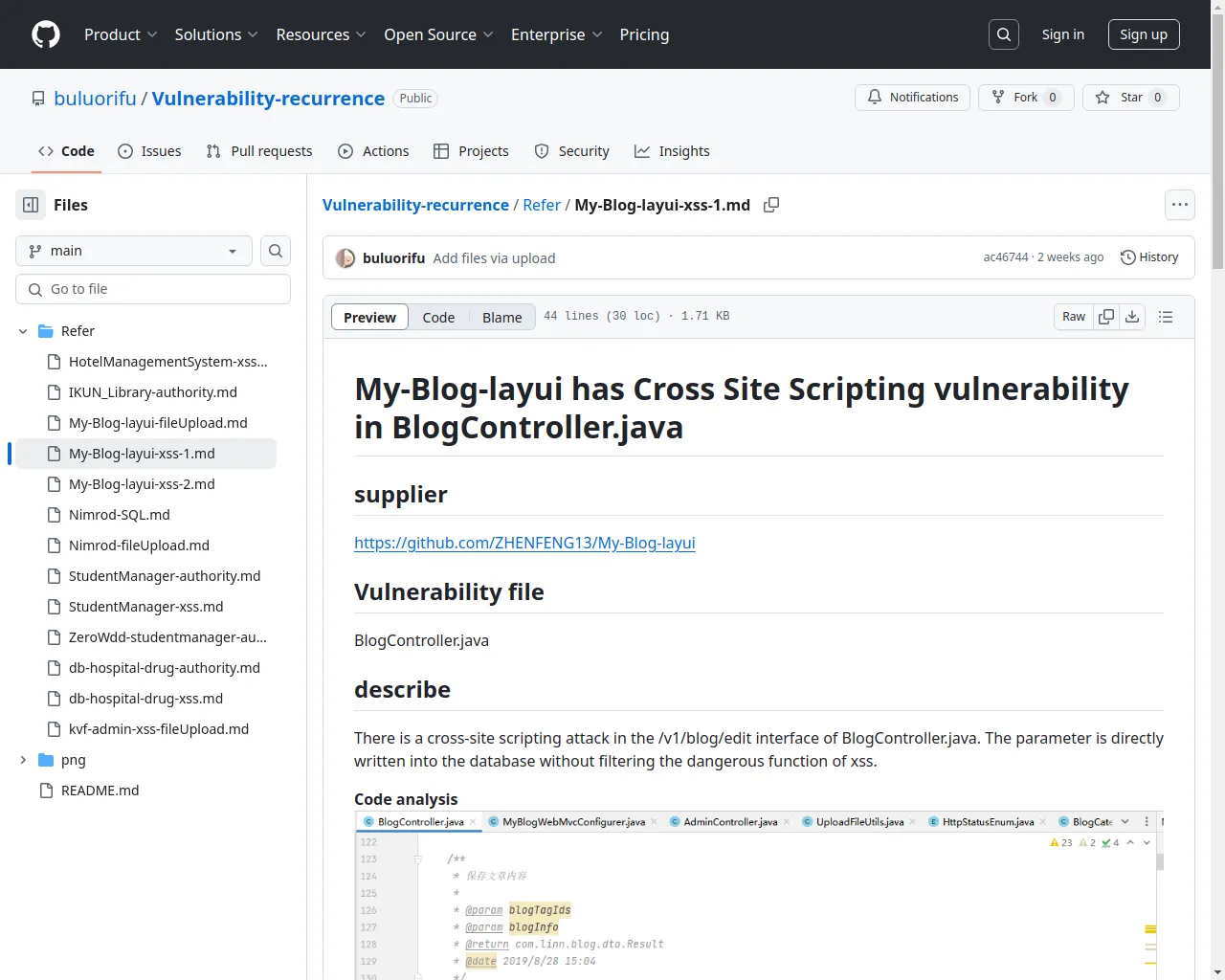Open Product dropdown menu
Viewport: 1225px width, 980px height.
(x=121, y=34)
